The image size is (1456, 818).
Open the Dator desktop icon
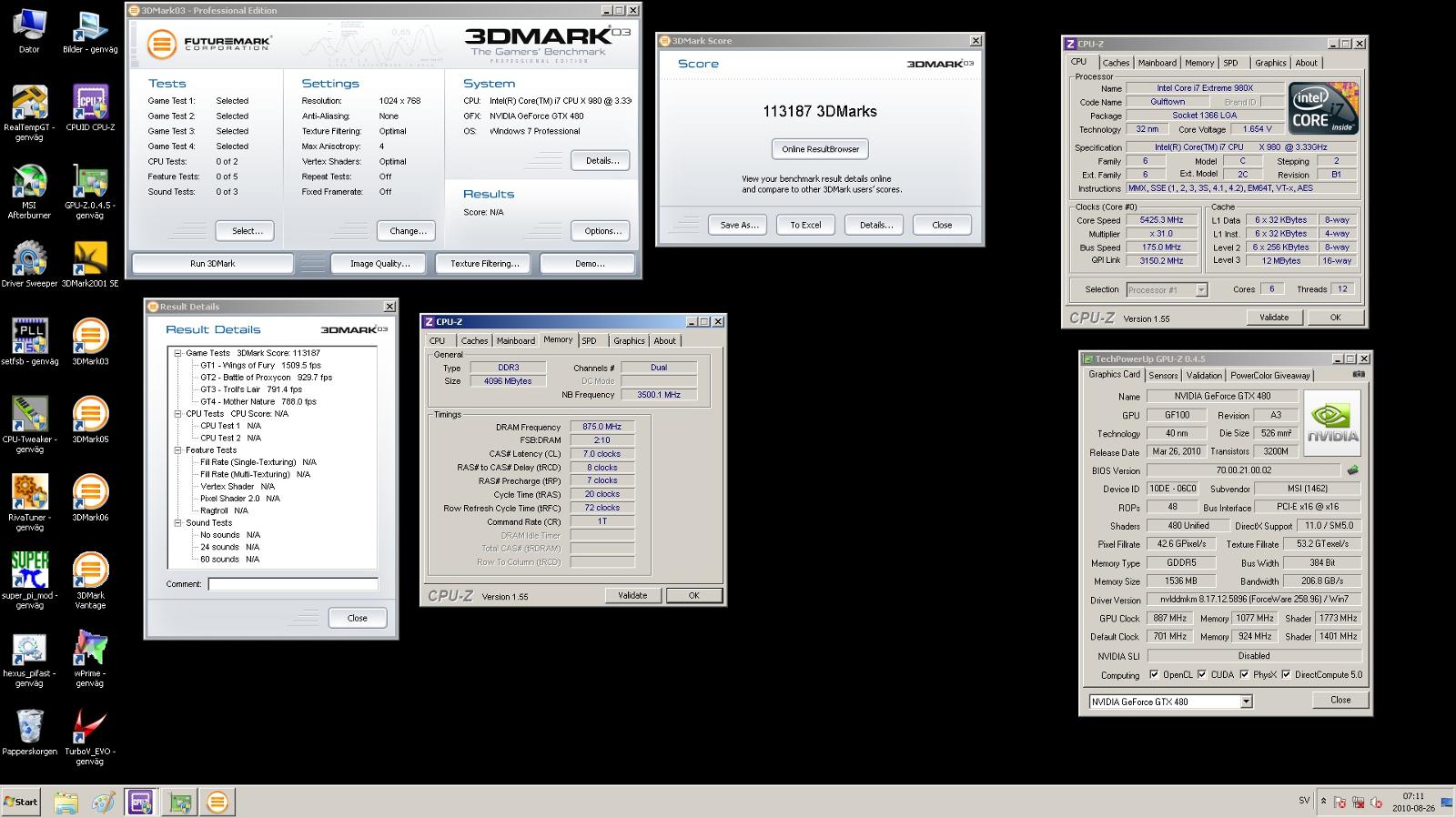(29, 31)
